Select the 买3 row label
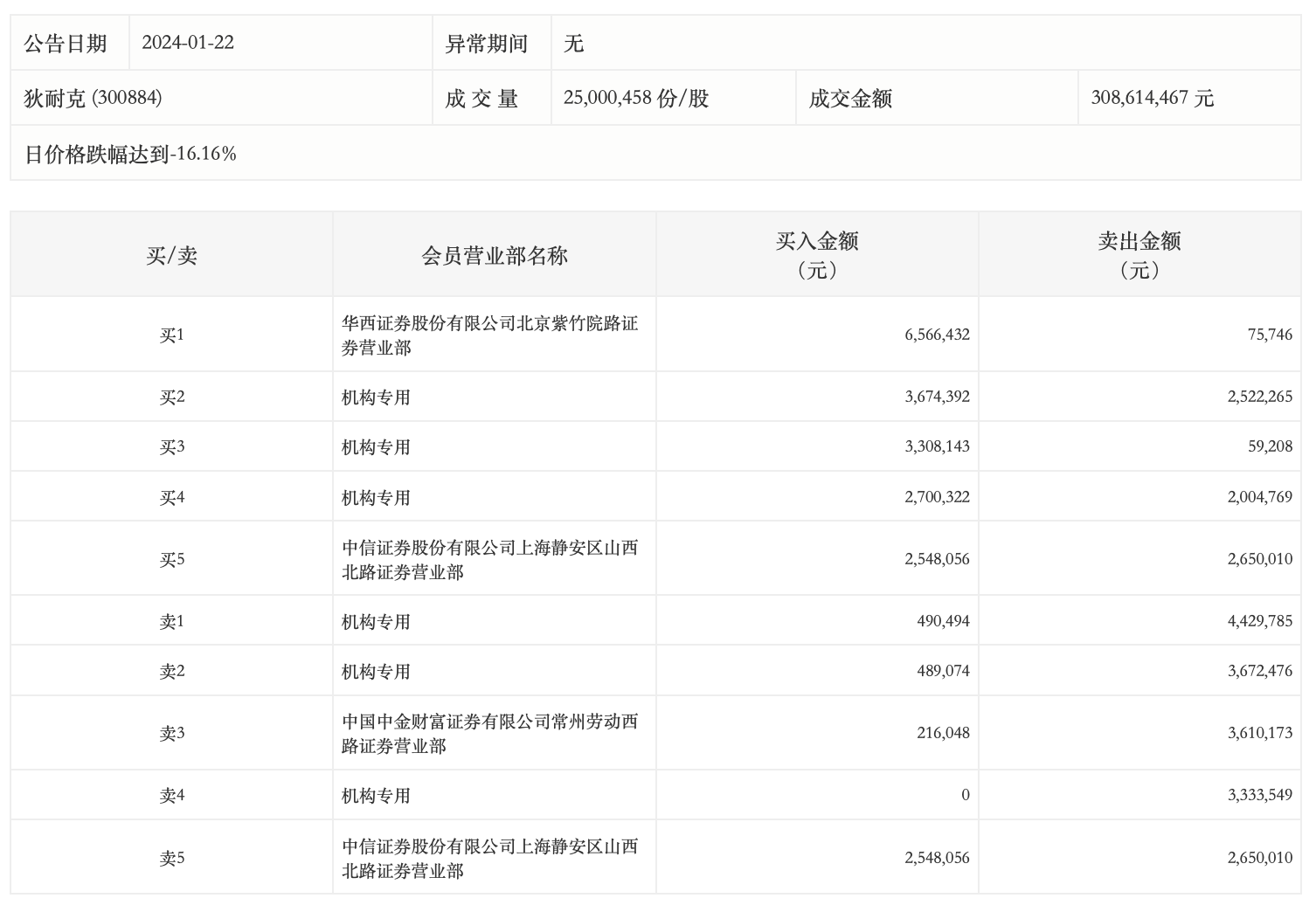Screen dimensions: 1316x905 [171, 447]
